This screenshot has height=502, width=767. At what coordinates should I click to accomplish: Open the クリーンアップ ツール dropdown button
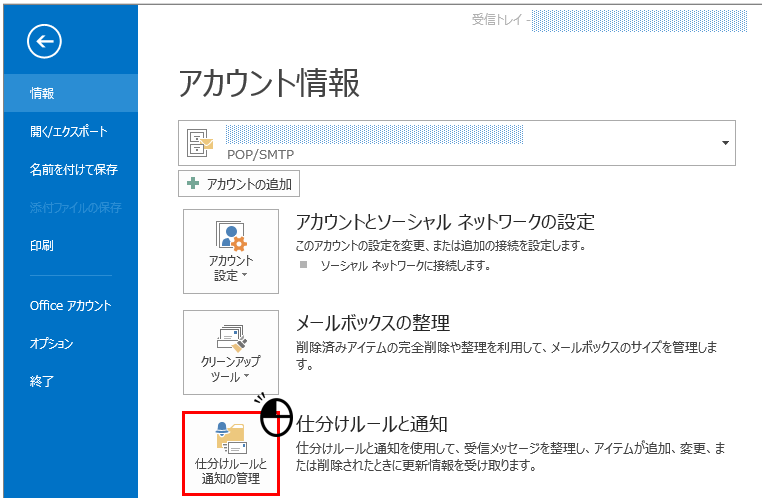point(231,352)
